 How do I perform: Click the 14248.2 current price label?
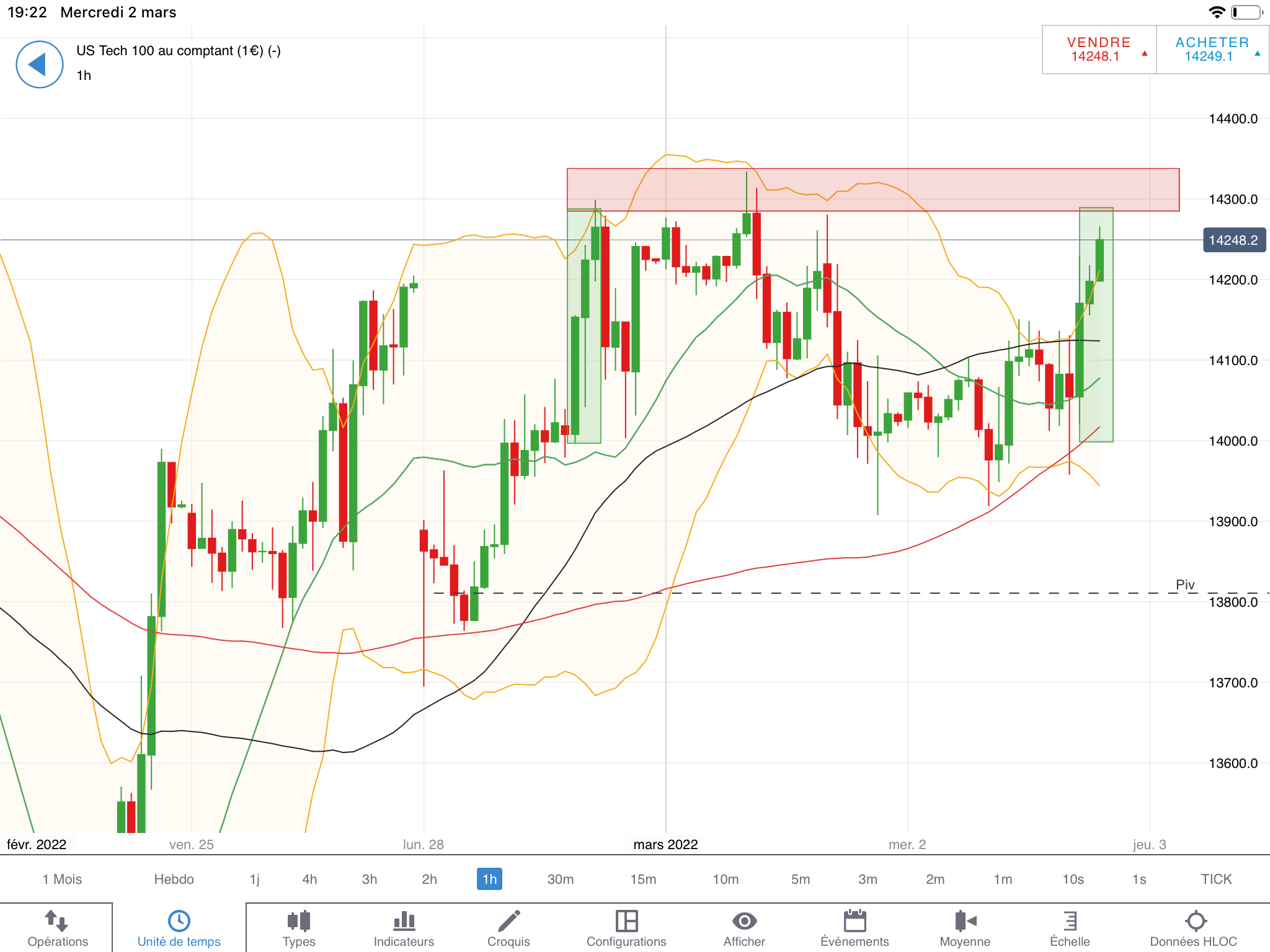(1233, 240)
